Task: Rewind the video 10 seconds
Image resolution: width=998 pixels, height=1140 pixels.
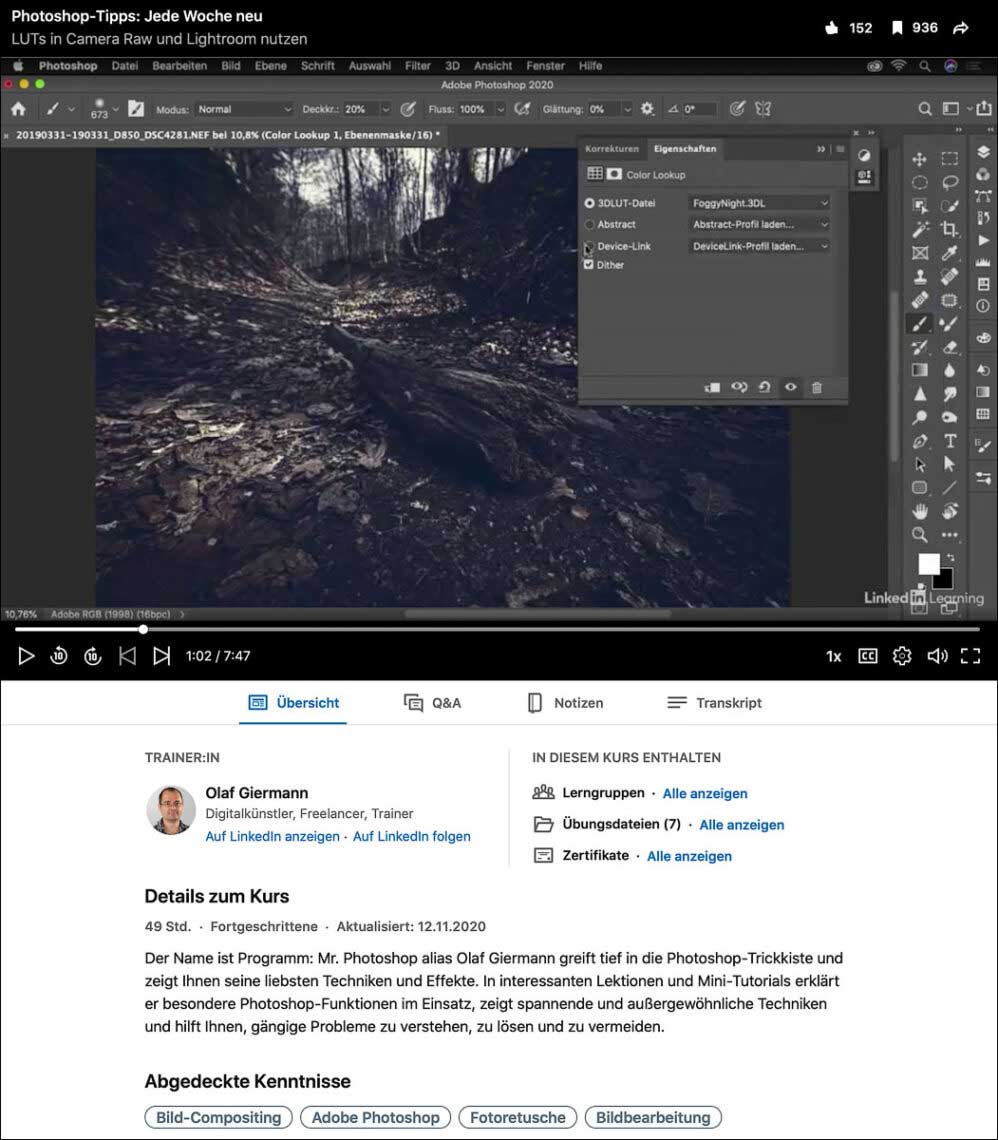Action: click(59, 656)
